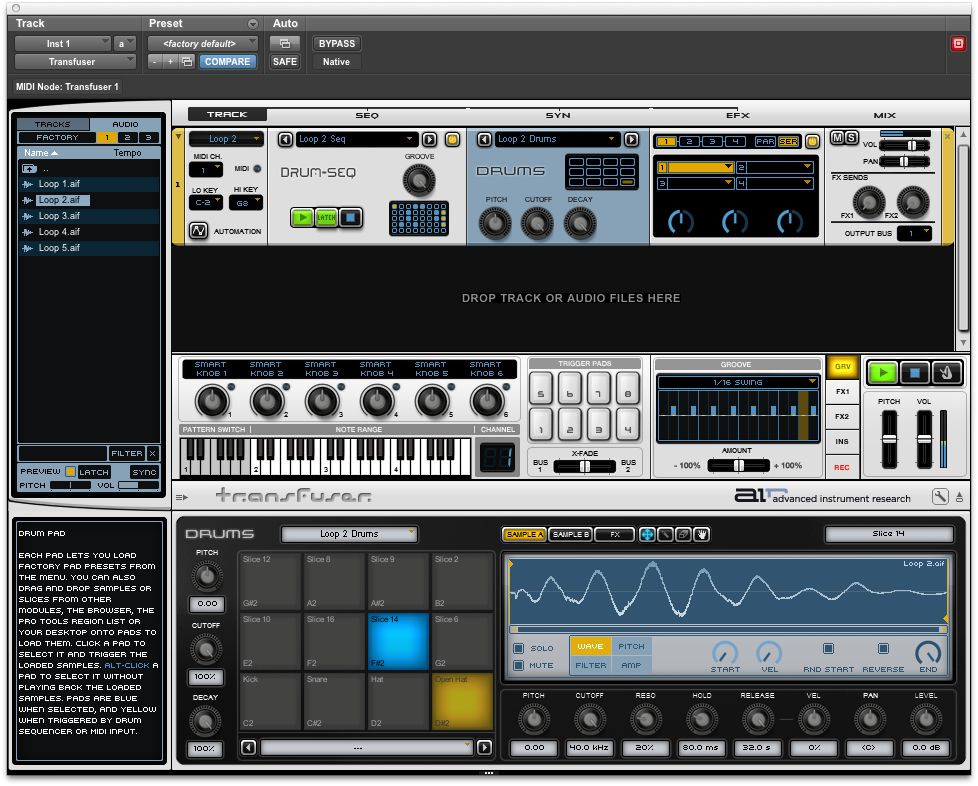The width and height of the screenshot is (978, 786).
Task: Click the BYPASS button
Action: 337,43
